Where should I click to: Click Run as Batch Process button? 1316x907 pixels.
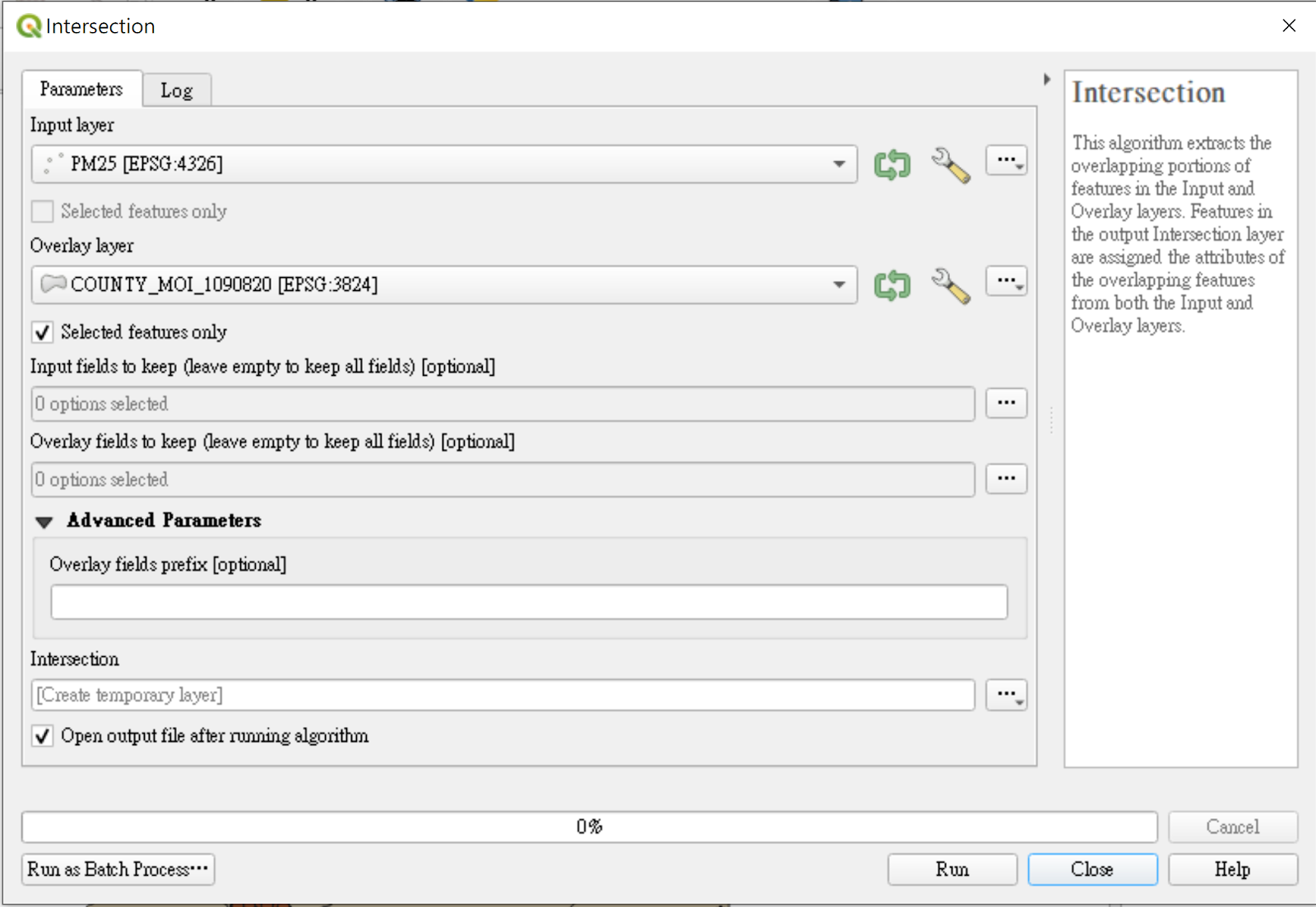click(x=118, y=869)
